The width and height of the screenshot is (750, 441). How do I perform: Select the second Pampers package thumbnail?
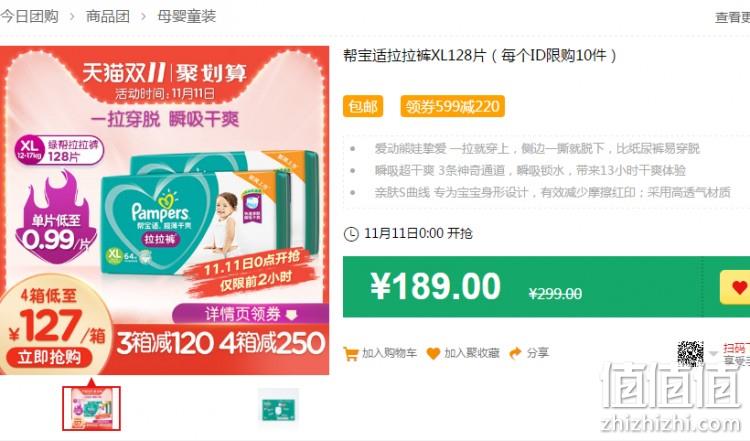278,408
